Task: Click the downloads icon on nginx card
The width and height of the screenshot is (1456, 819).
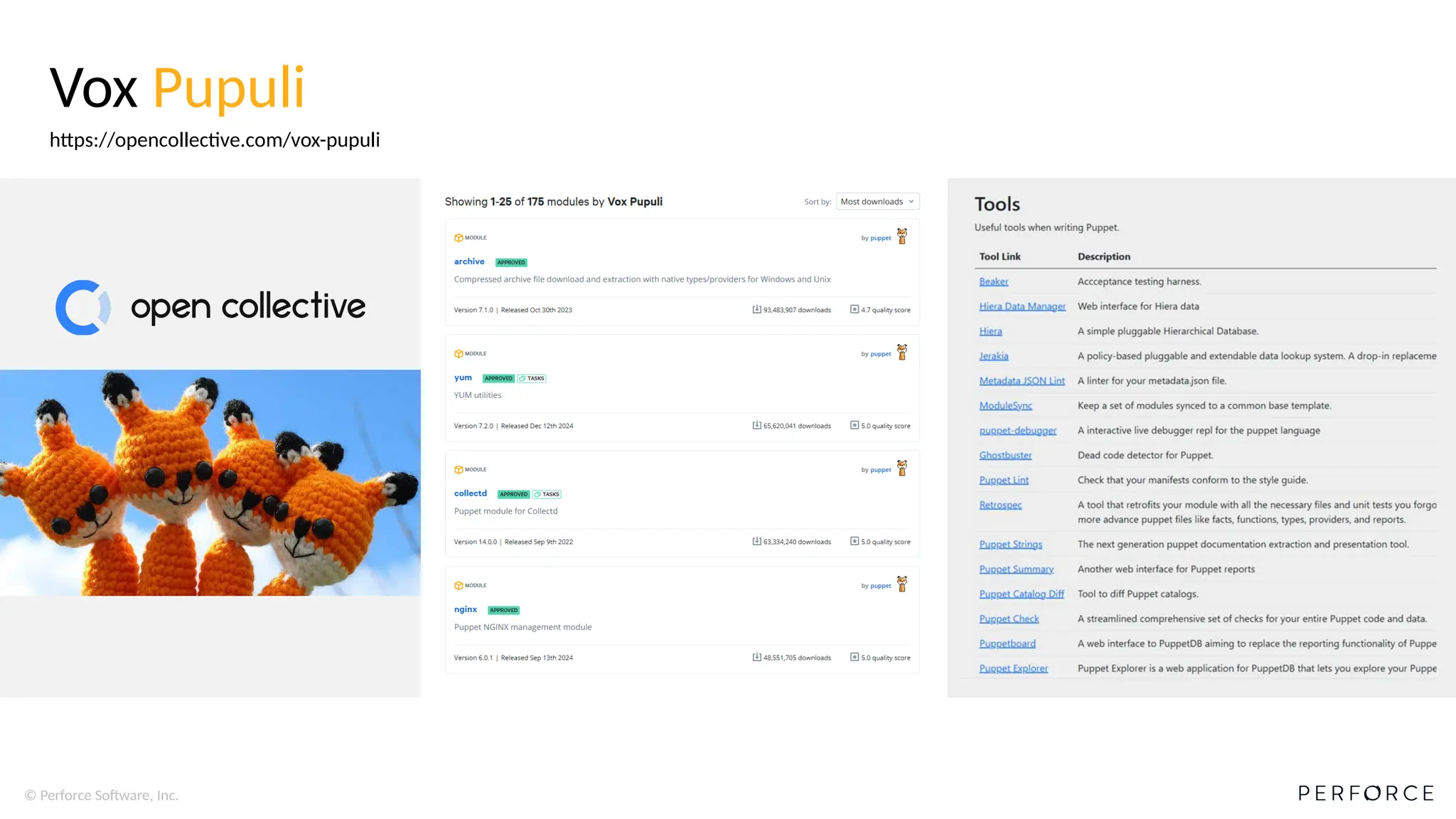Action: (756, 657)
